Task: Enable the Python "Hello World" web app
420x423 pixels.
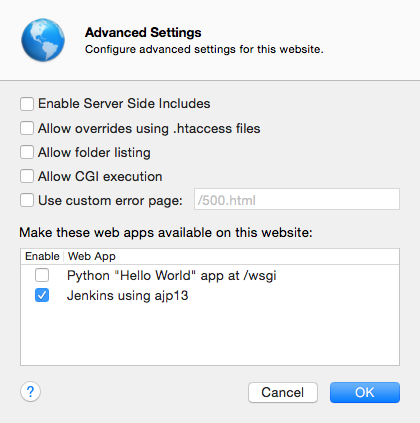Action: click(42, 275)
